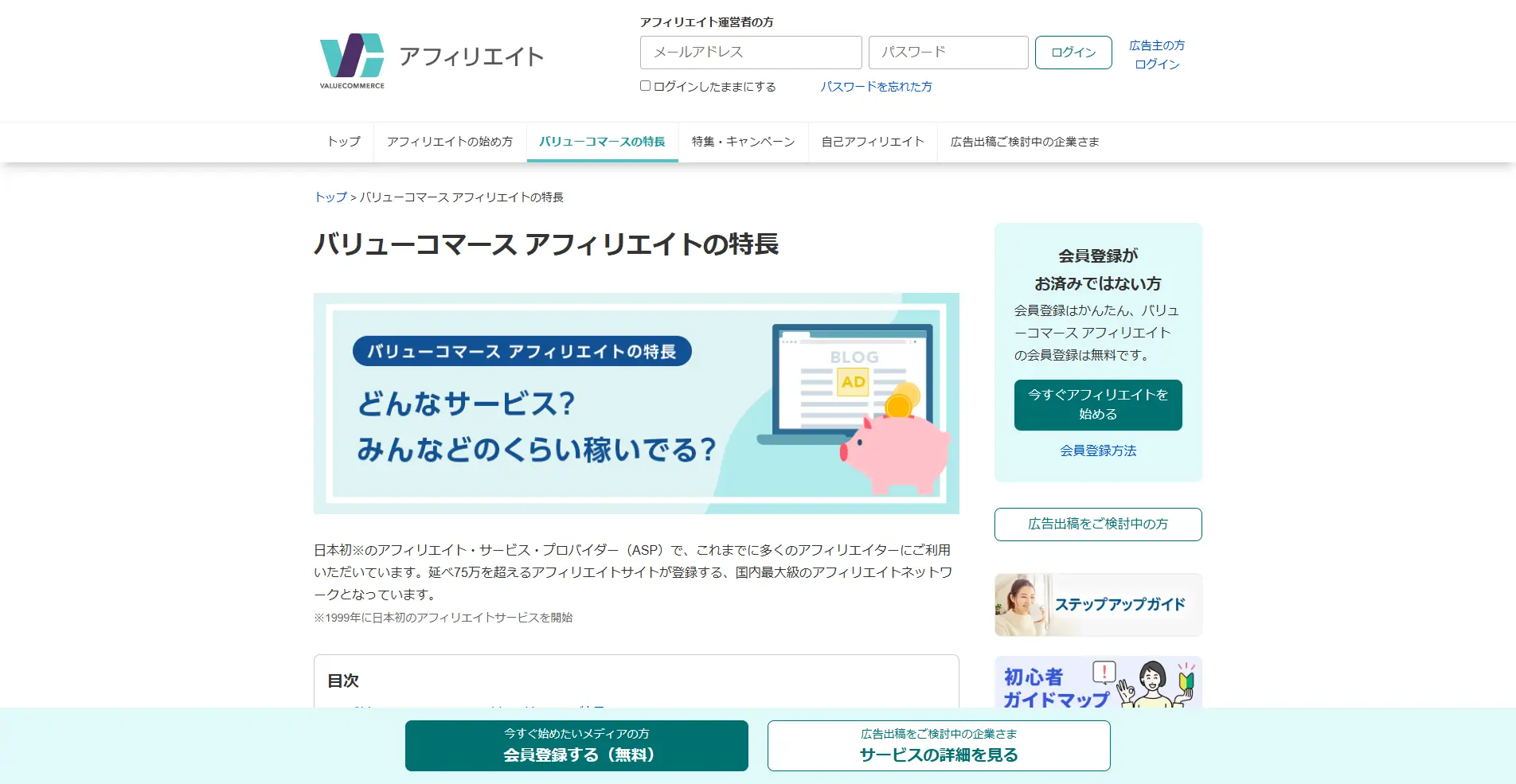This screenshot has width=1516, height=784.
Task: Click the ValueCommerce logo
Action: (352, 60)
